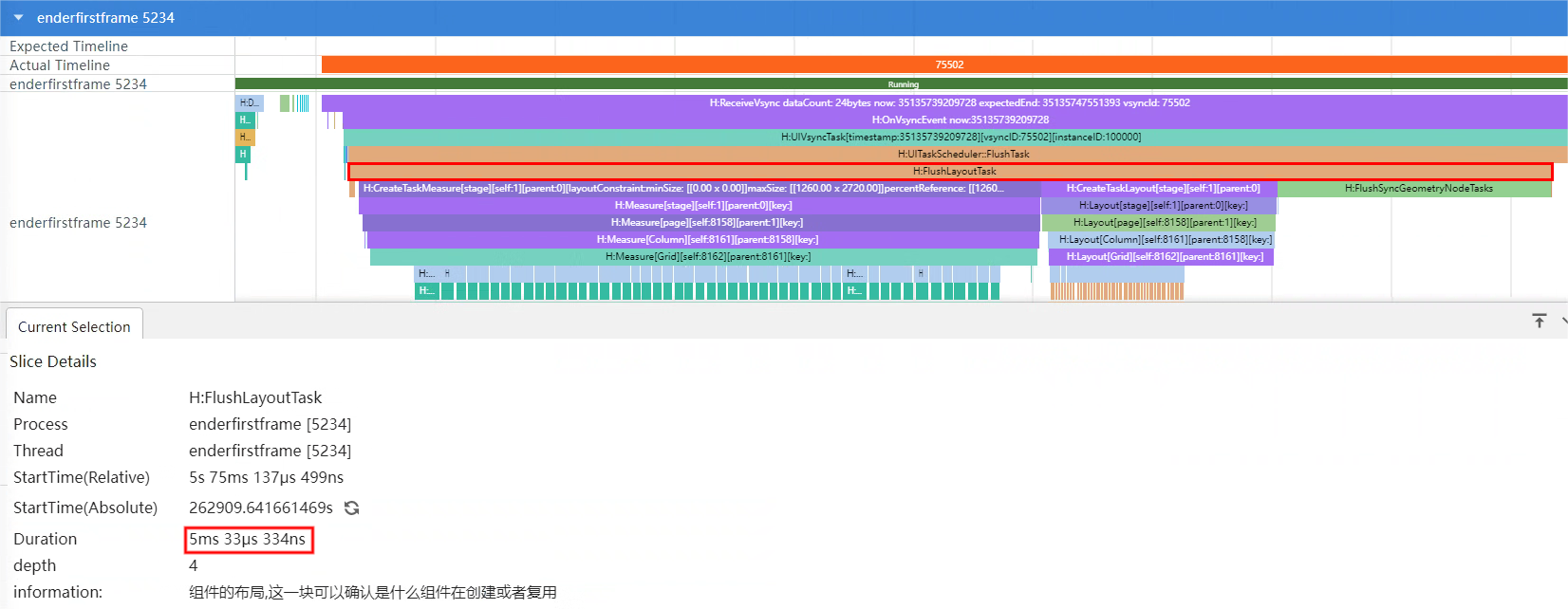Screen dimensions: 1568x609
Task: Select the Expected Timeline row label
Action: (68, 46)
